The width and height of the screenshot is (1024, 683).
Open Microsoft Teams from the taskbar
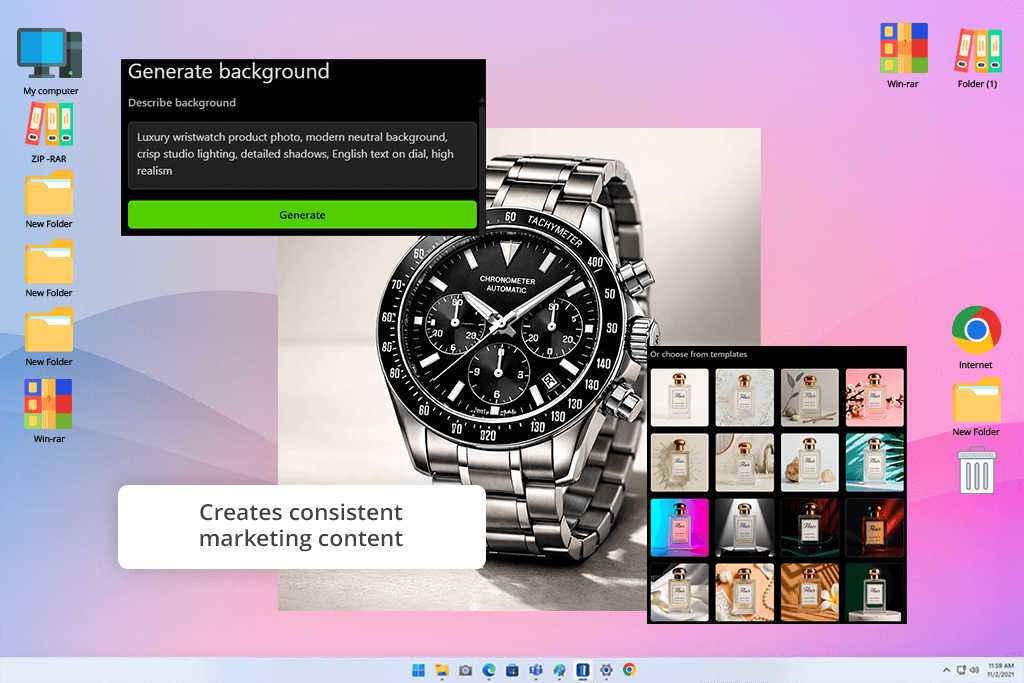536,670
